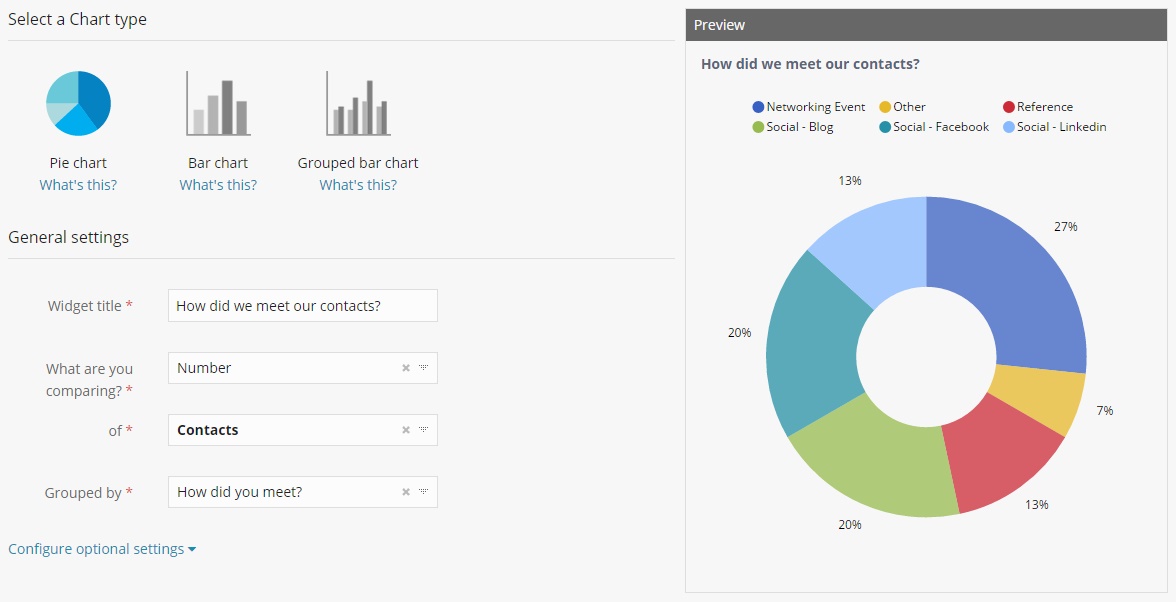
Task: Open "What's this?" under Bar chart
Action: click(x=217, y=184)
